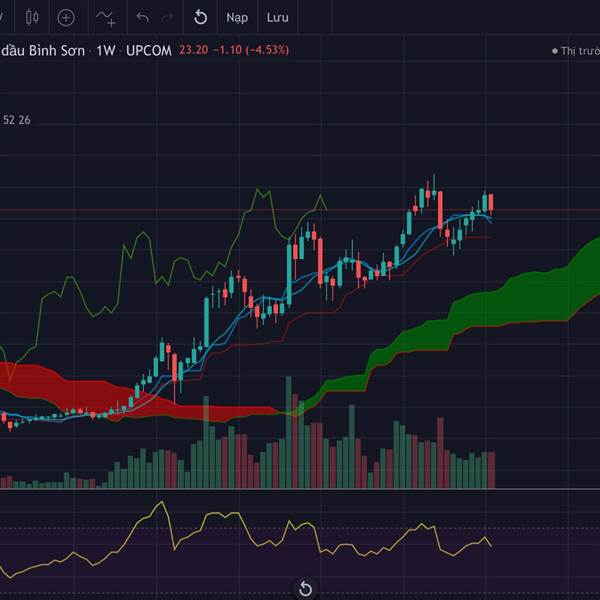Click the reset chart circular arrow icon
This screenshot has height=600, width=600.
click(201, 17)
